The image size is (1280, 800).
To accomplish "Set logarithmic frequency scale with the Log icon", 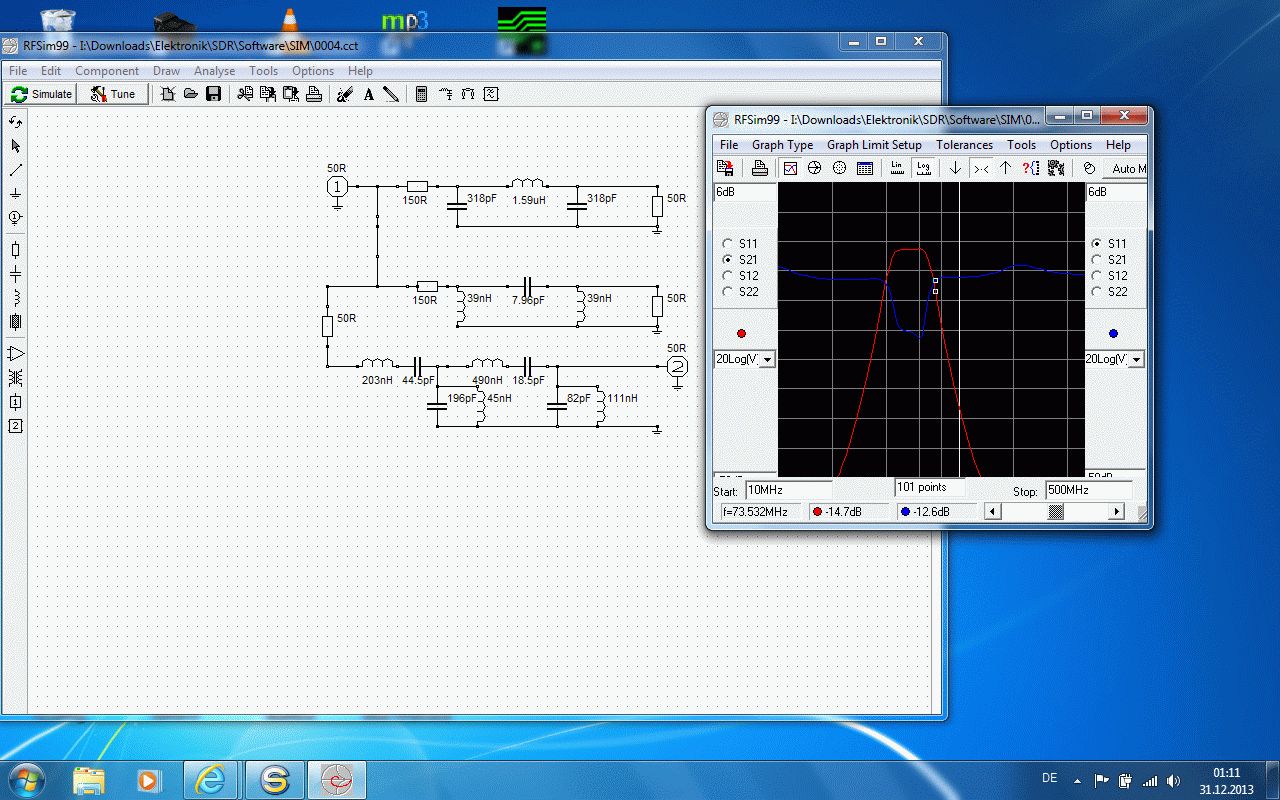I will tap(923, 168).
